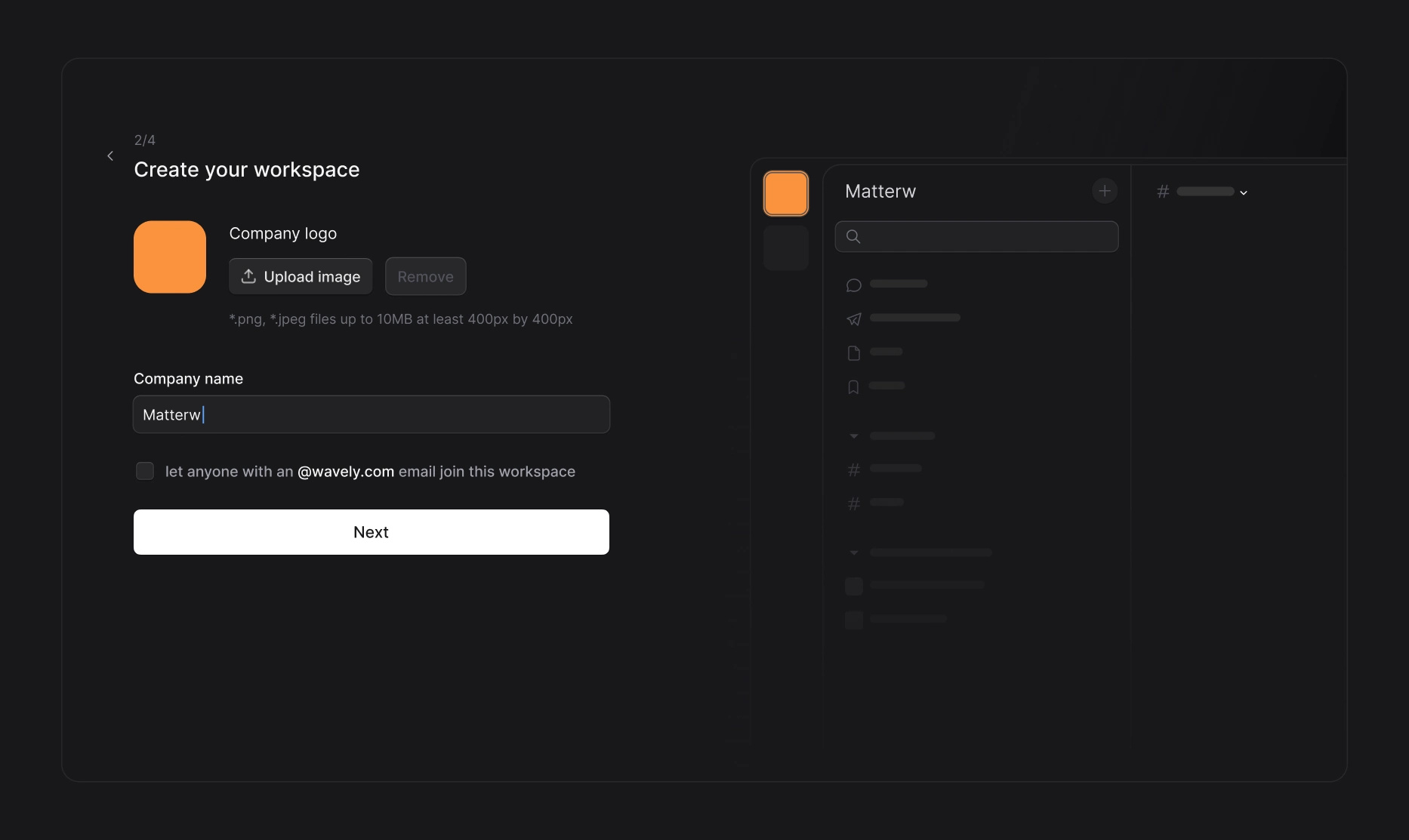
Task: Click the document icon in the sidebar
Action: tap(854, 352)
